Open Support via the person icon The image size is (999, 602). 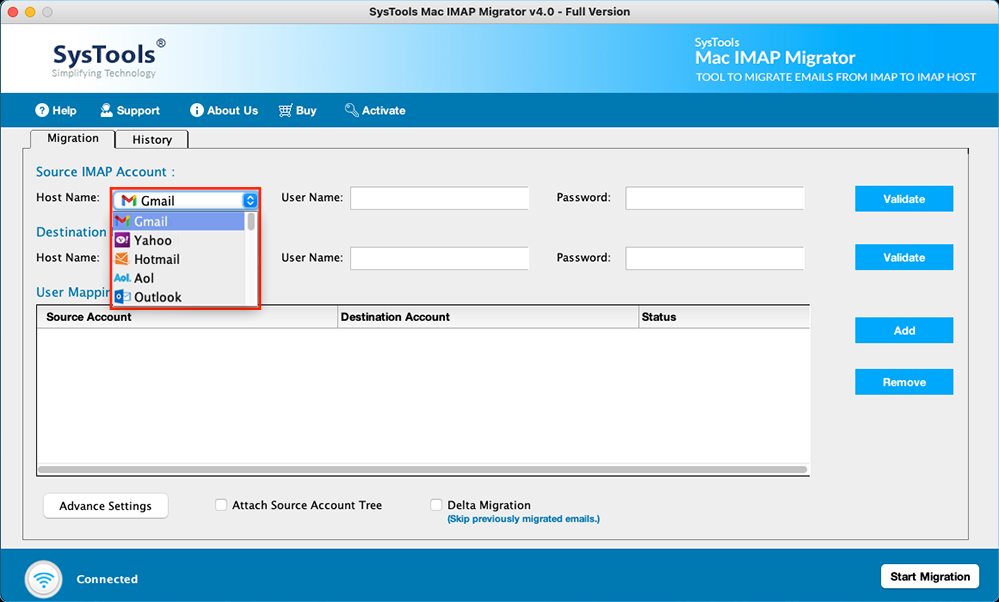(x=106, y=110)
